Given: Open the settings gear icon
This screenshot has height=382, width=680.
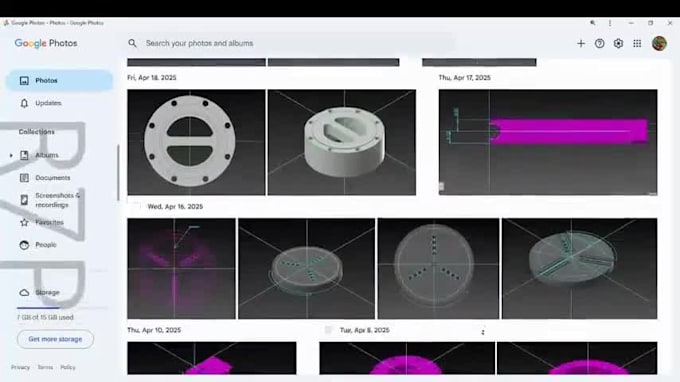Looking at the screenshot, I should point(618,43).
